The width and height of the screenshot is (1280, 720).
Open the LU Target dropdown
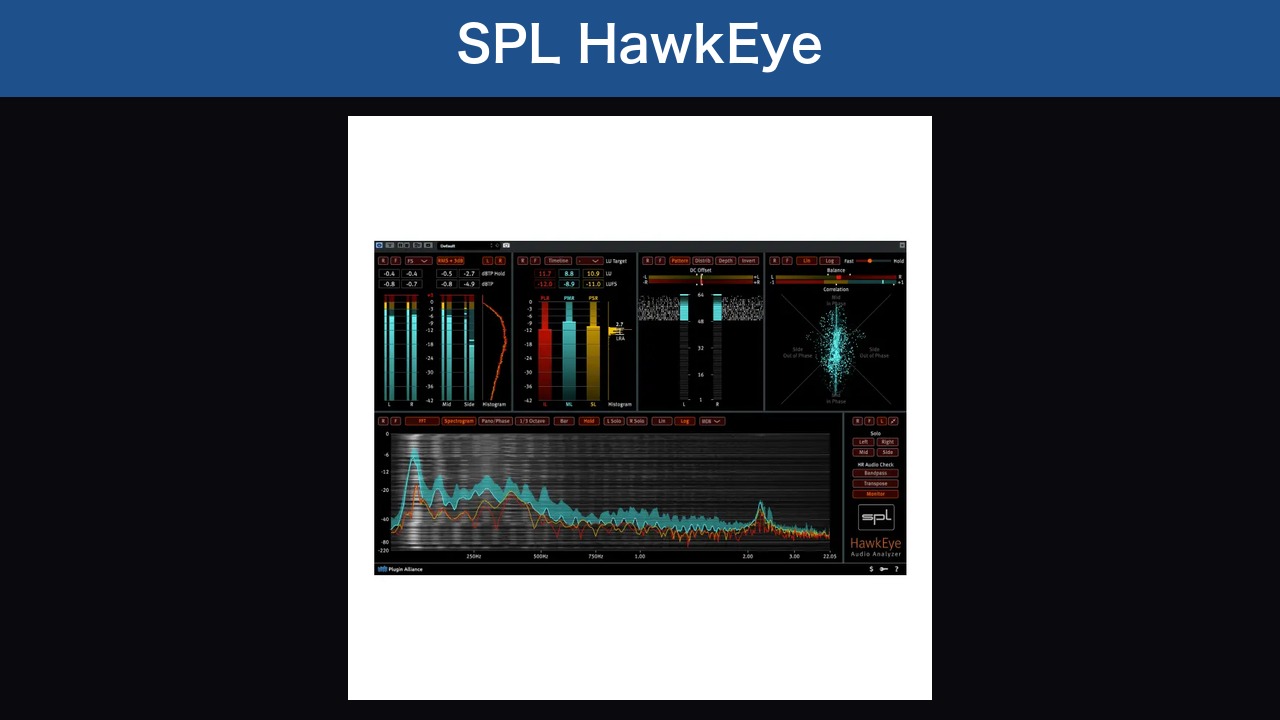click(x=589, y=261)
